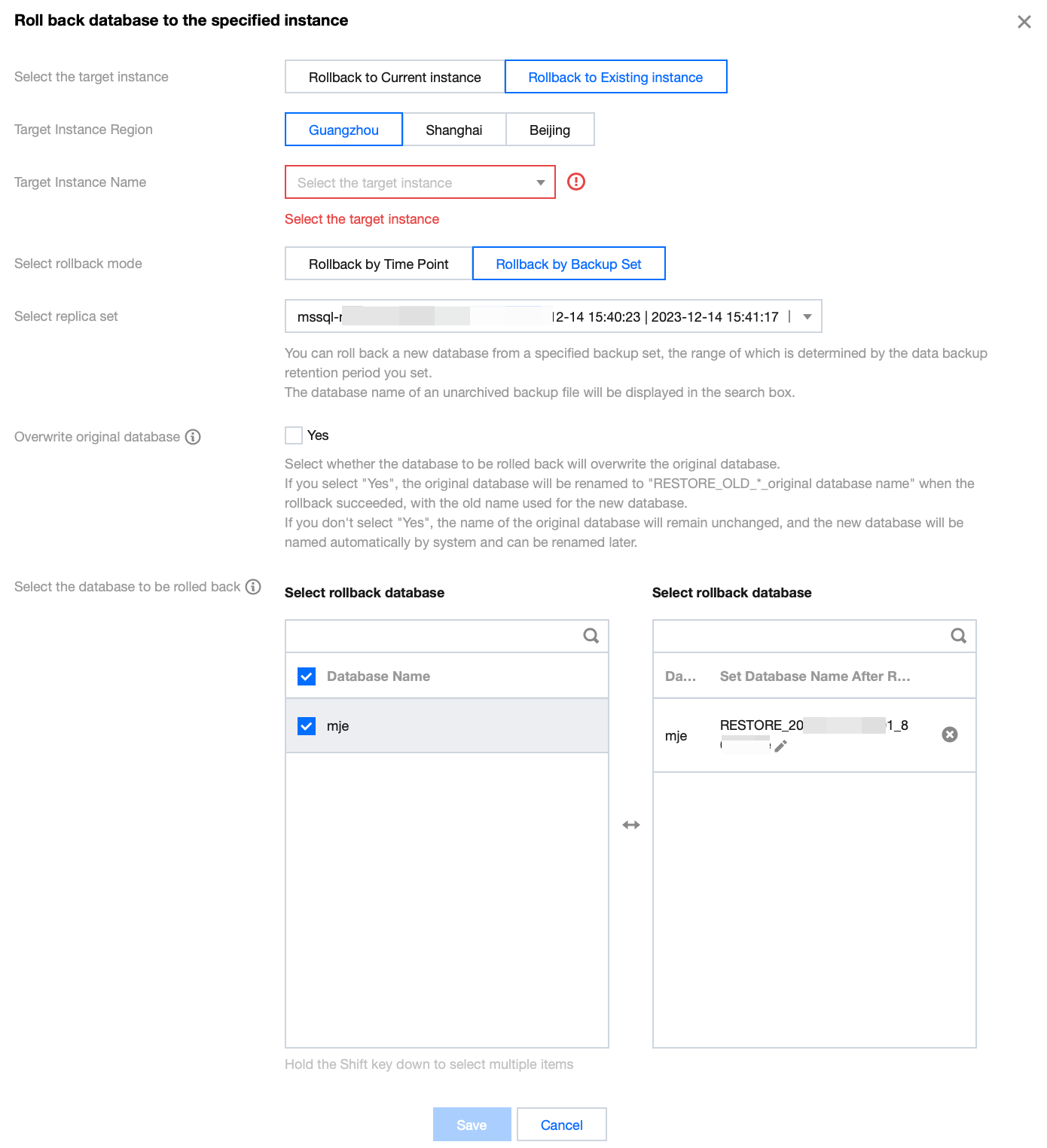Remove mje from selected rollback databases
The height and width of the screenshot is (1148, 1047).
pos(950,734)
